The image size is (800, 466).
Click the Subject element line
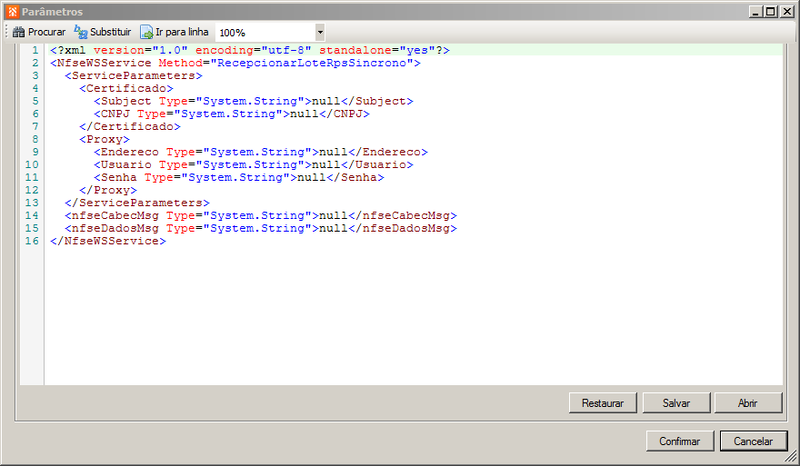click(254, 101)
